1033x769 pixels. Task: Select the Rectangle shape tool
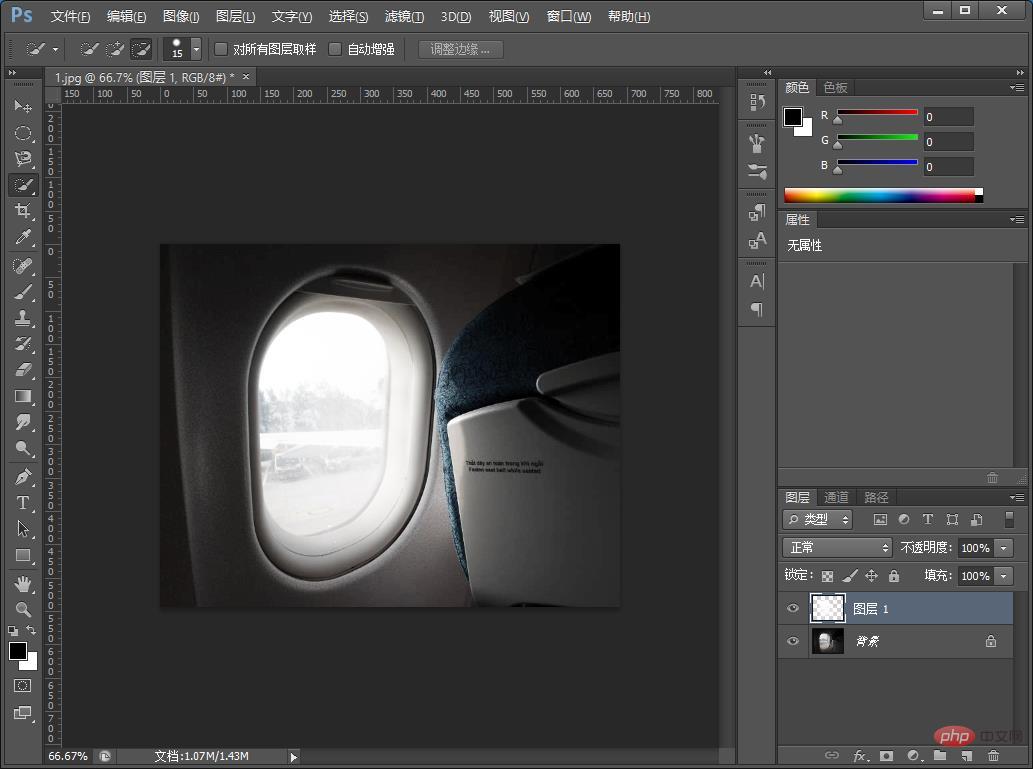tap(23, 555)
